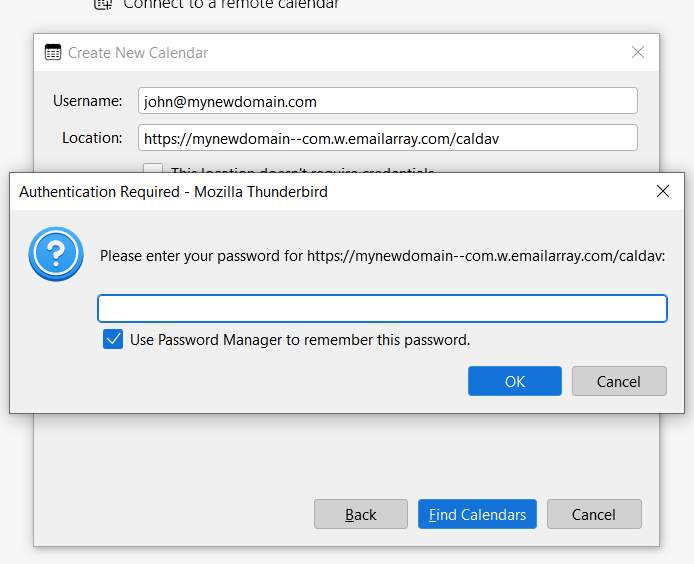Click into the Location URL field

[387, 138]
